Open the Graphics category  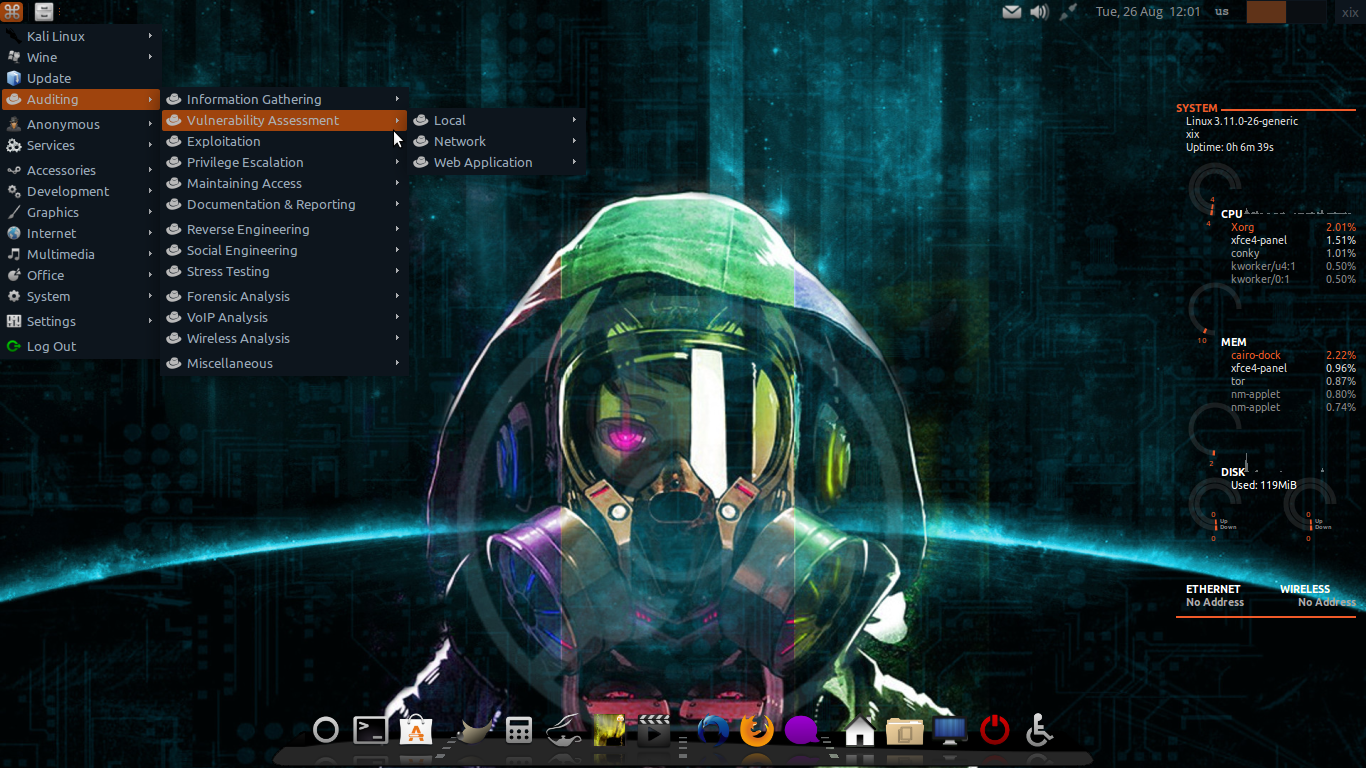click(80, 212)
